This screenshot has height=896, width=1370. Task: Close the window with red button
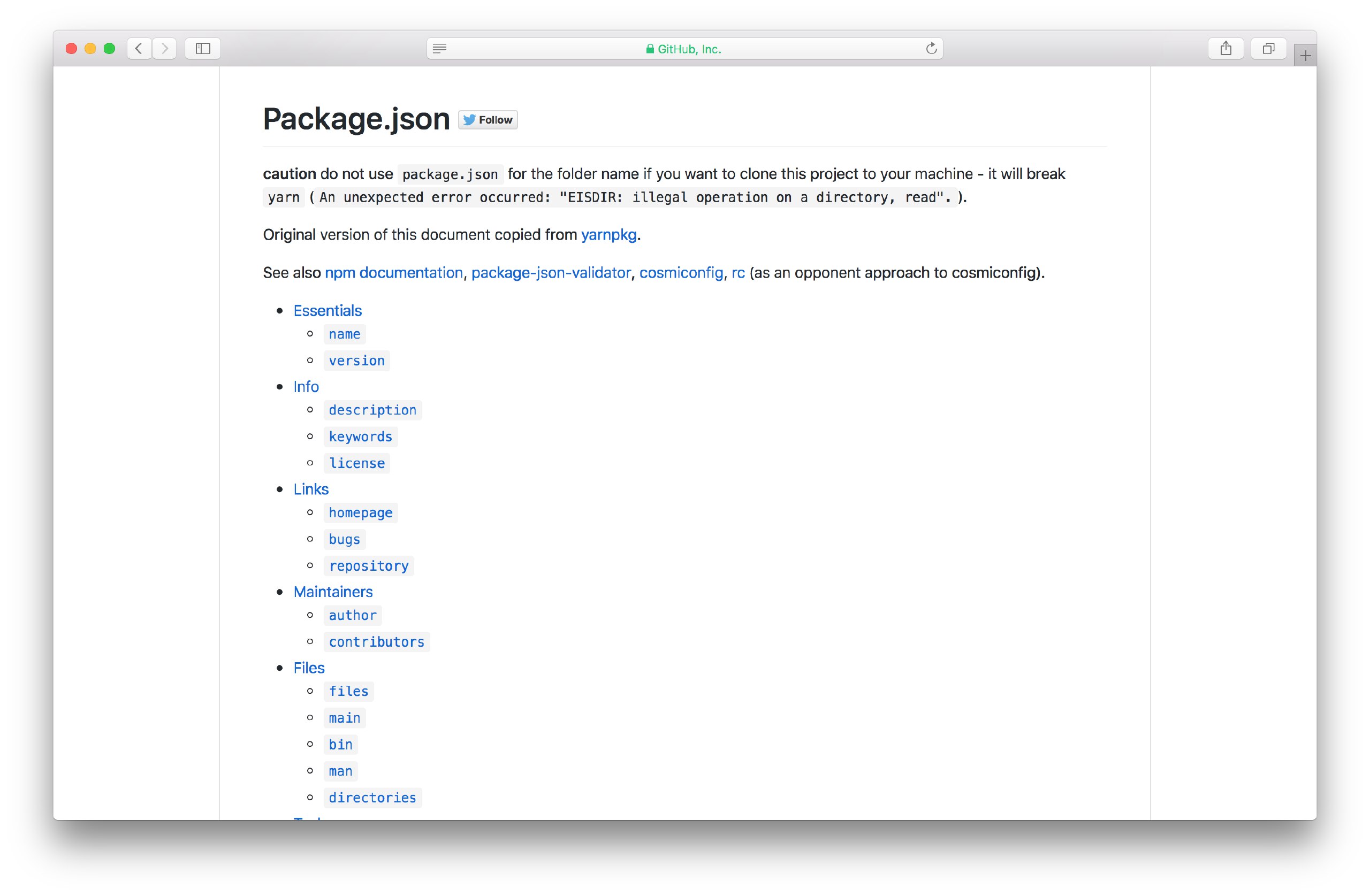point(71,48)
